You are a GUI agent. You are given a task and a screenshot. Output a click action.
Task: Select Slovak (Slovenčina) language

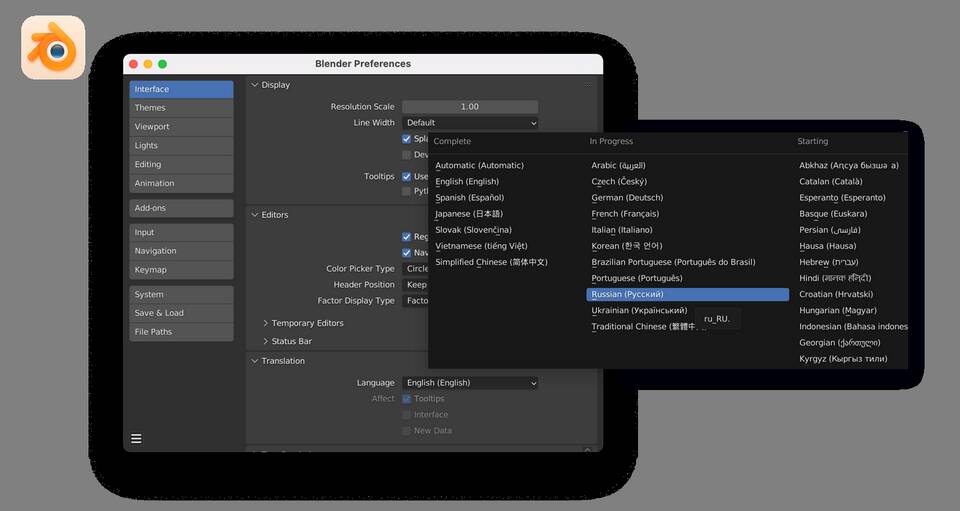coord(473,230)
